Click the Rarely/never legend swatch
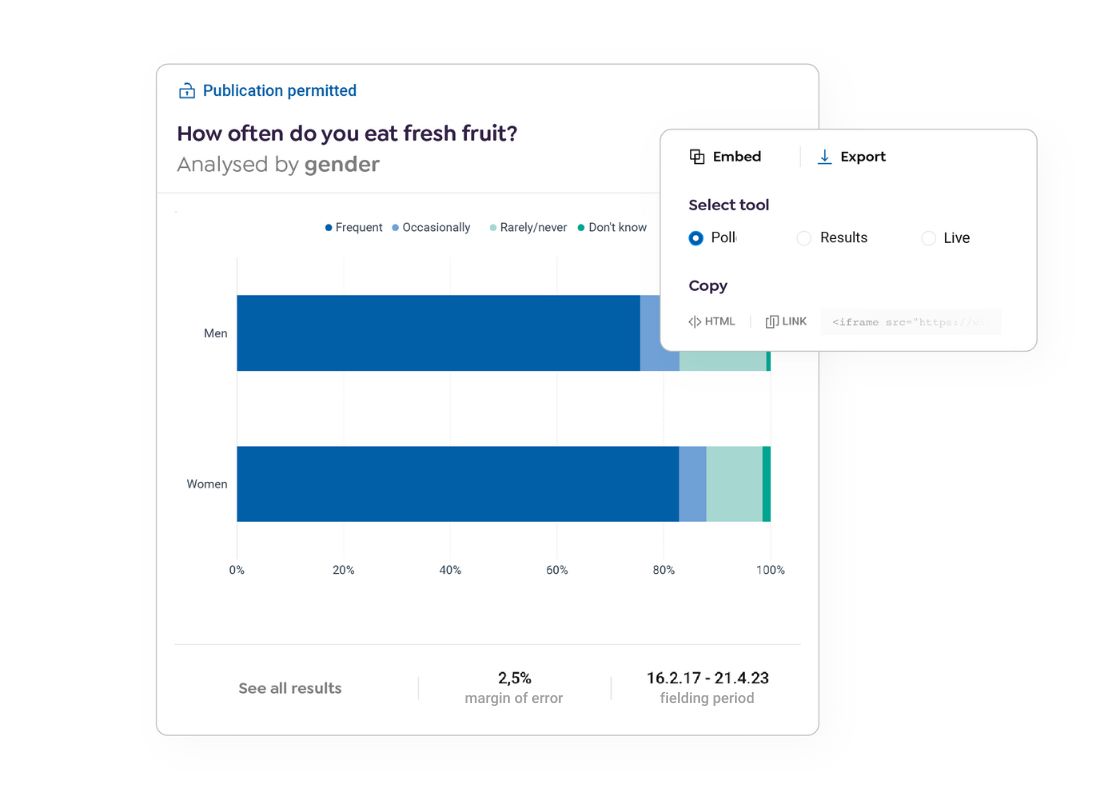1120x800 pixels. (493, 228)
